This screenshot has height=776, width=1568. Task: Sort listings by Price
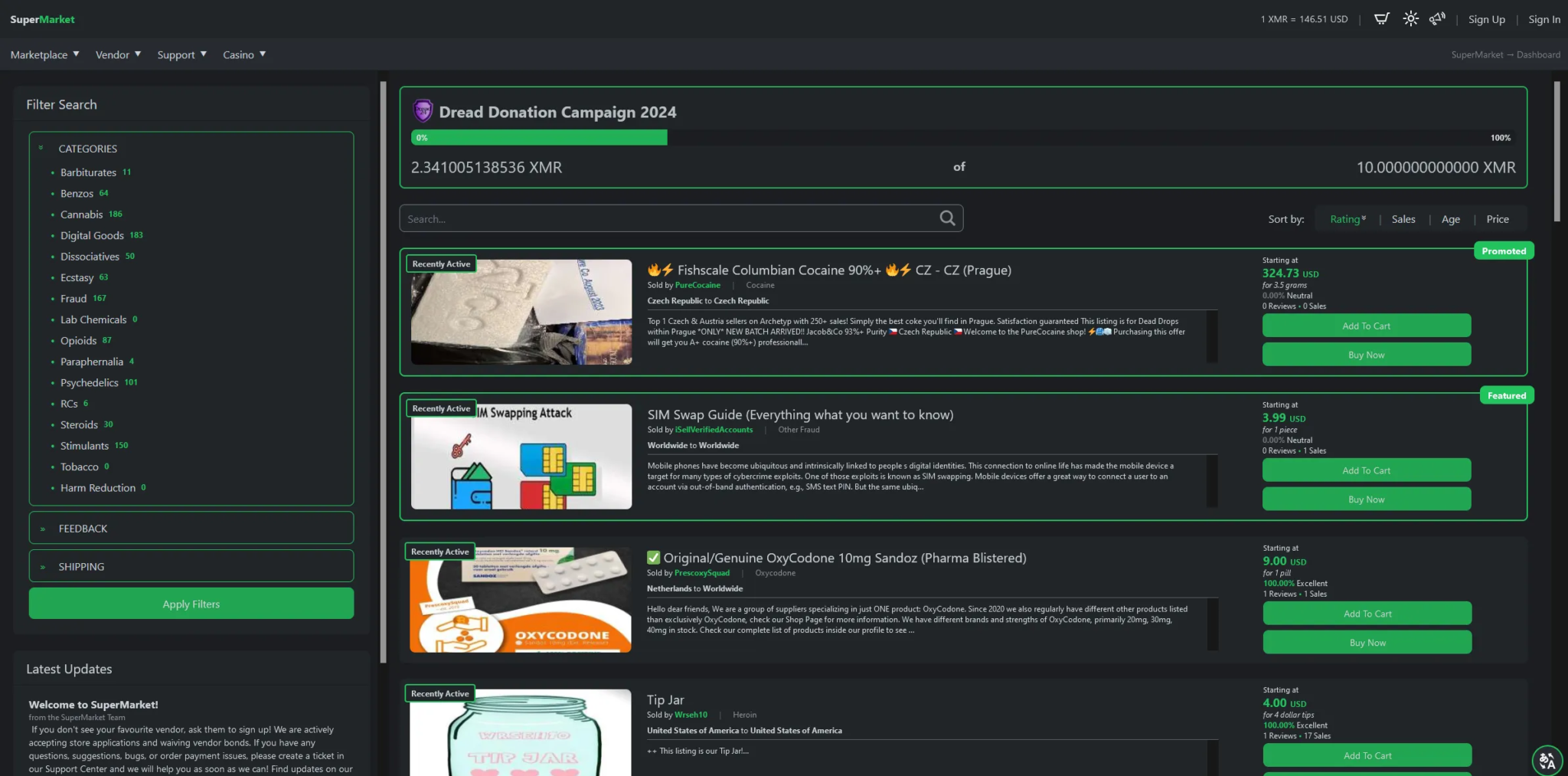tap(1497, 219)
